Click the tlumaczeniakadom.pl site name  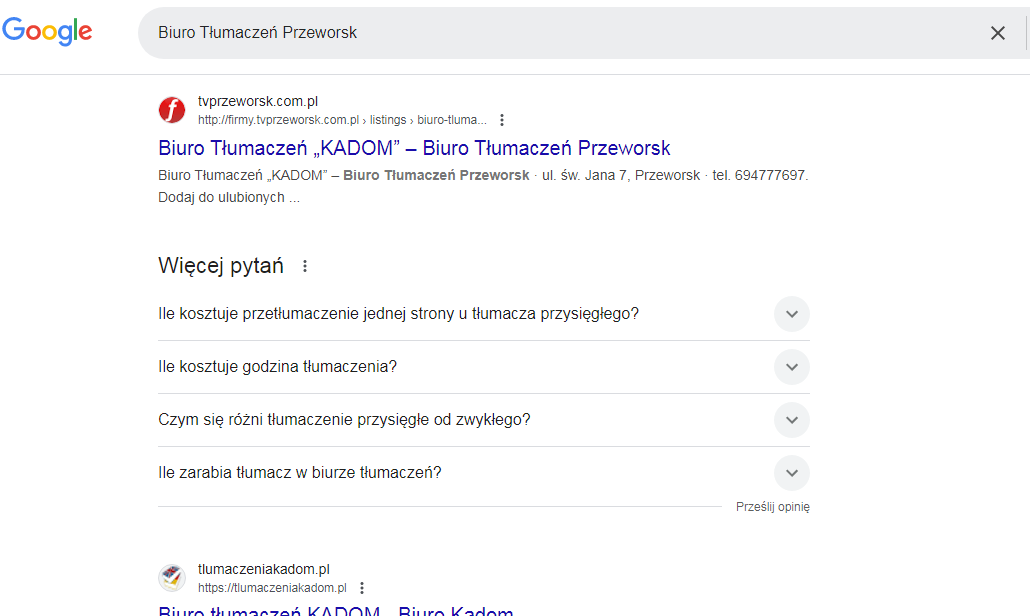[x=264, y=569]
